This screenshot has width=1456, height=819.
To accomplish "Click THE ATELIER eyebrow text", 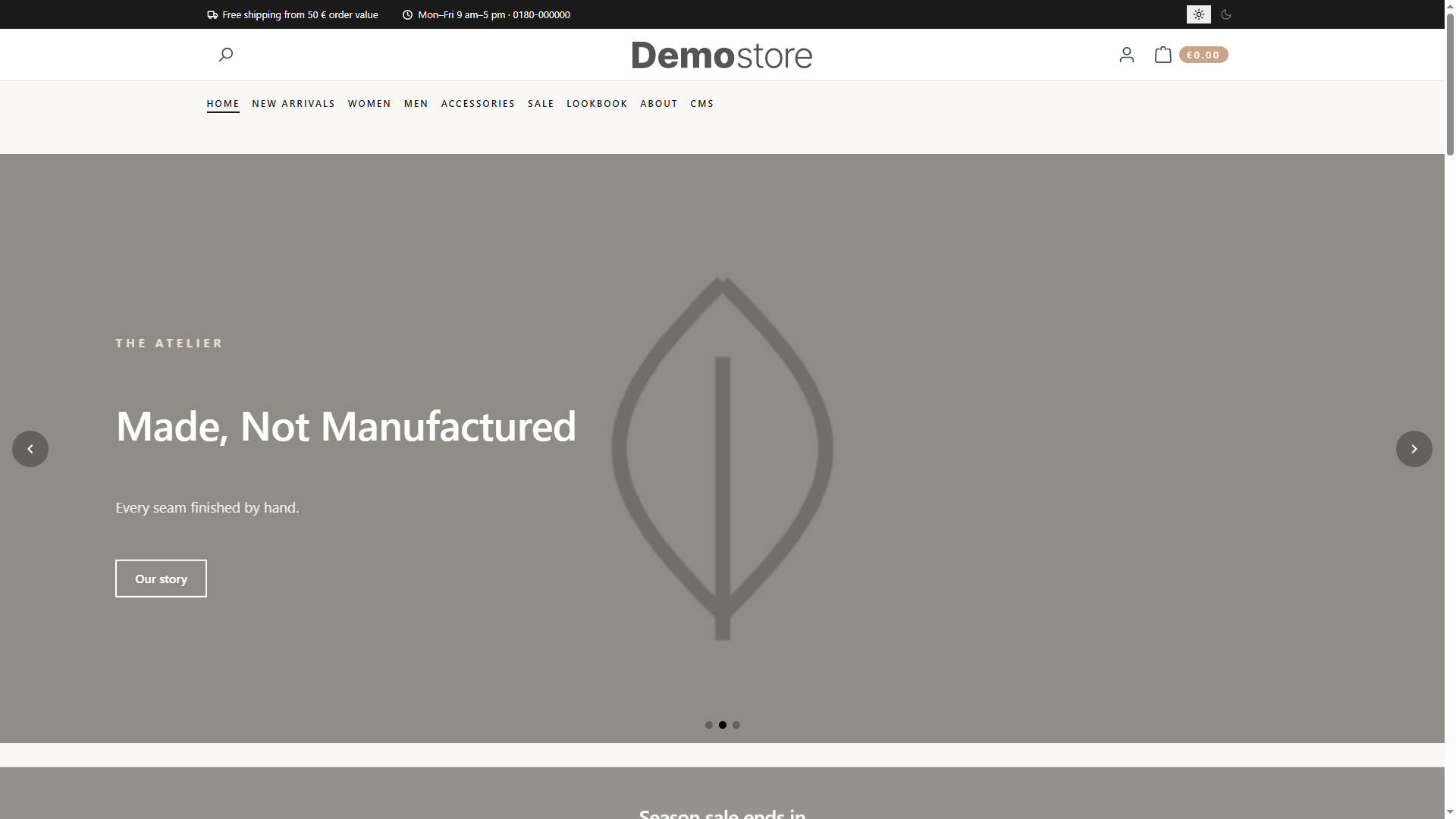I will click(169, 344).
